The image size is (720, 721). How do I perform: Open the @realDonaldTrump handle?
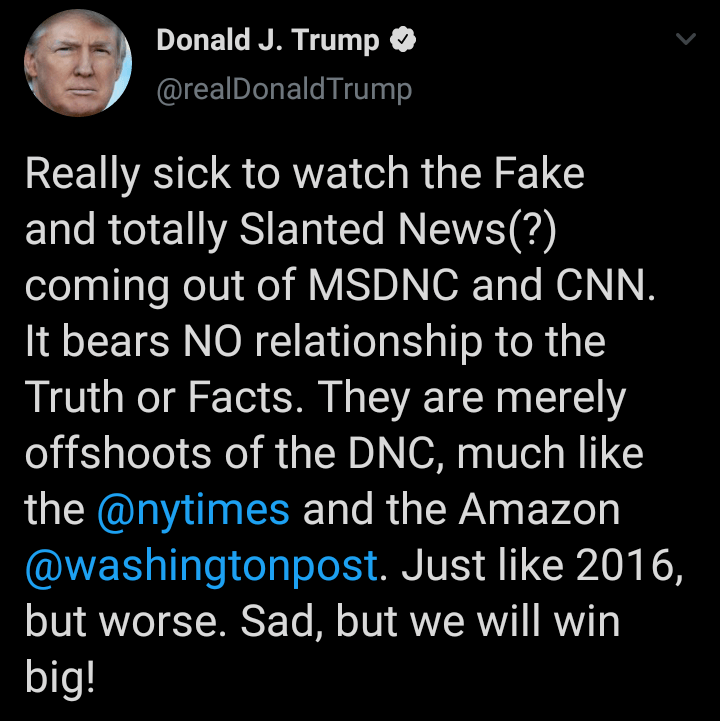coord(284,89)
